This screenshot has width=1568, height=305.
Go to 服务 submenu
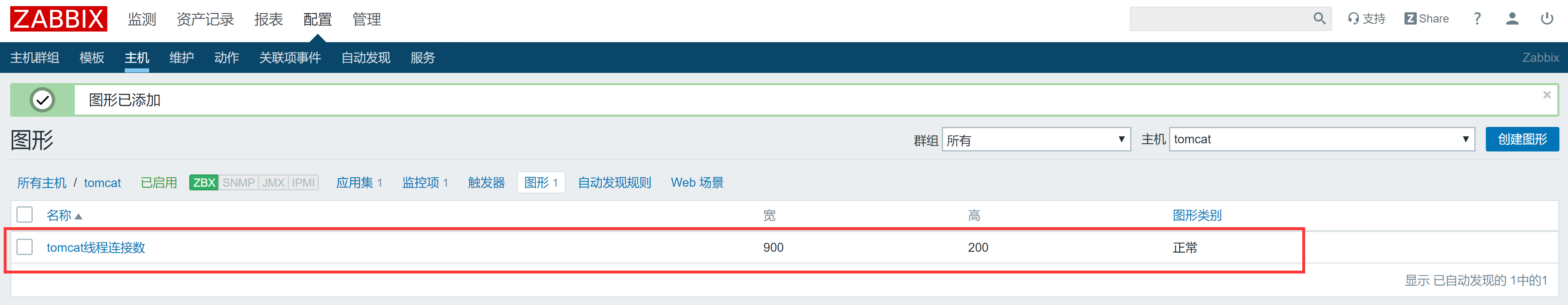pos(422,57)
